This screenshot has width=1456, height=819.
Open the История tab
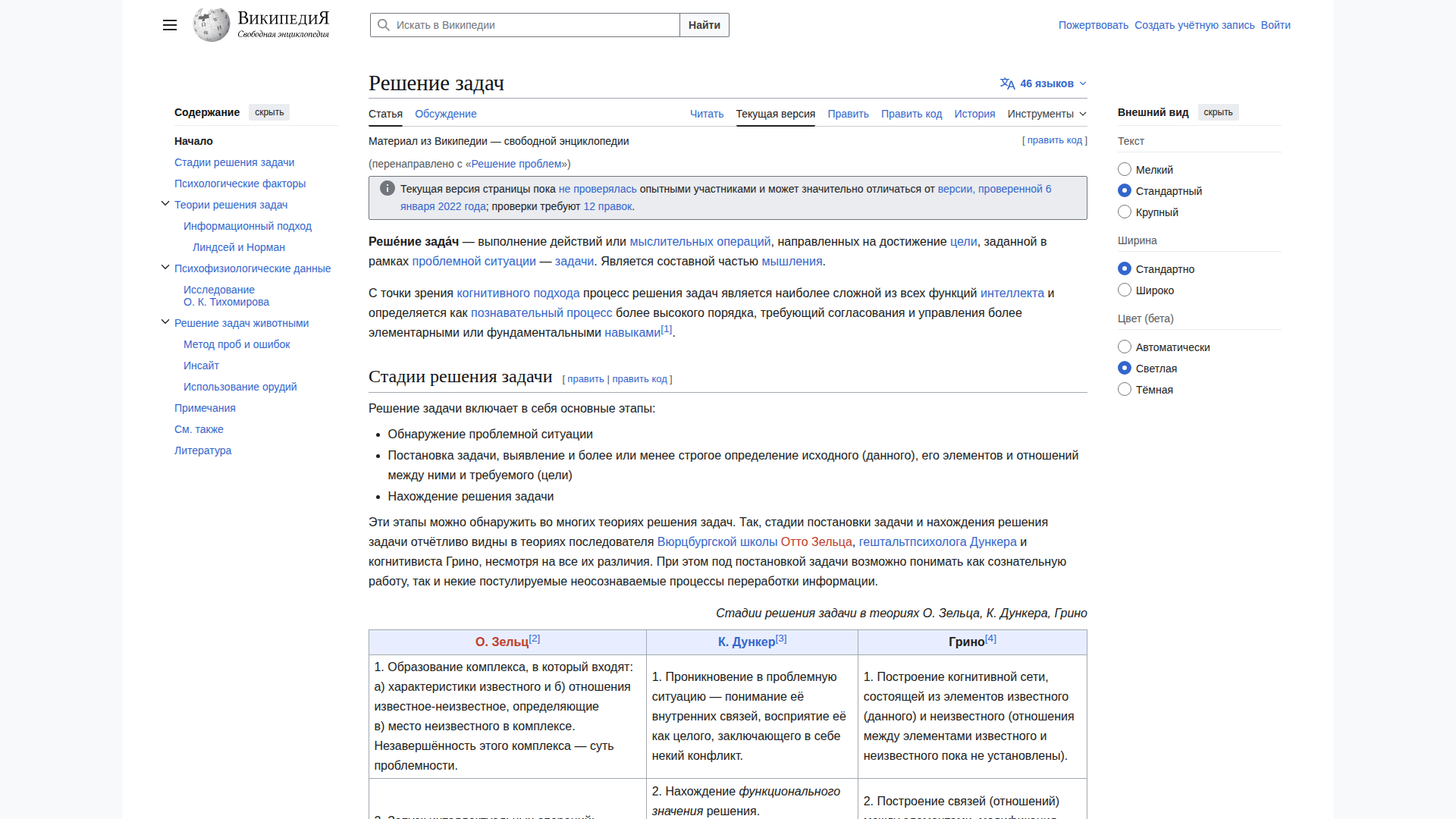tap(974, 114)
